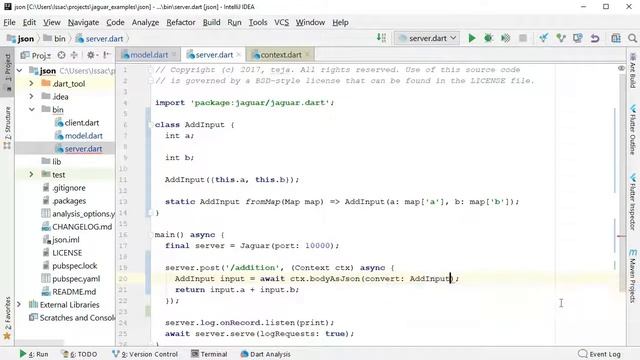The width and height of the screenshot is (640, 360).
Task: Click the locate/scroll-from-source target icon
Action: click(x=61, y=55)
